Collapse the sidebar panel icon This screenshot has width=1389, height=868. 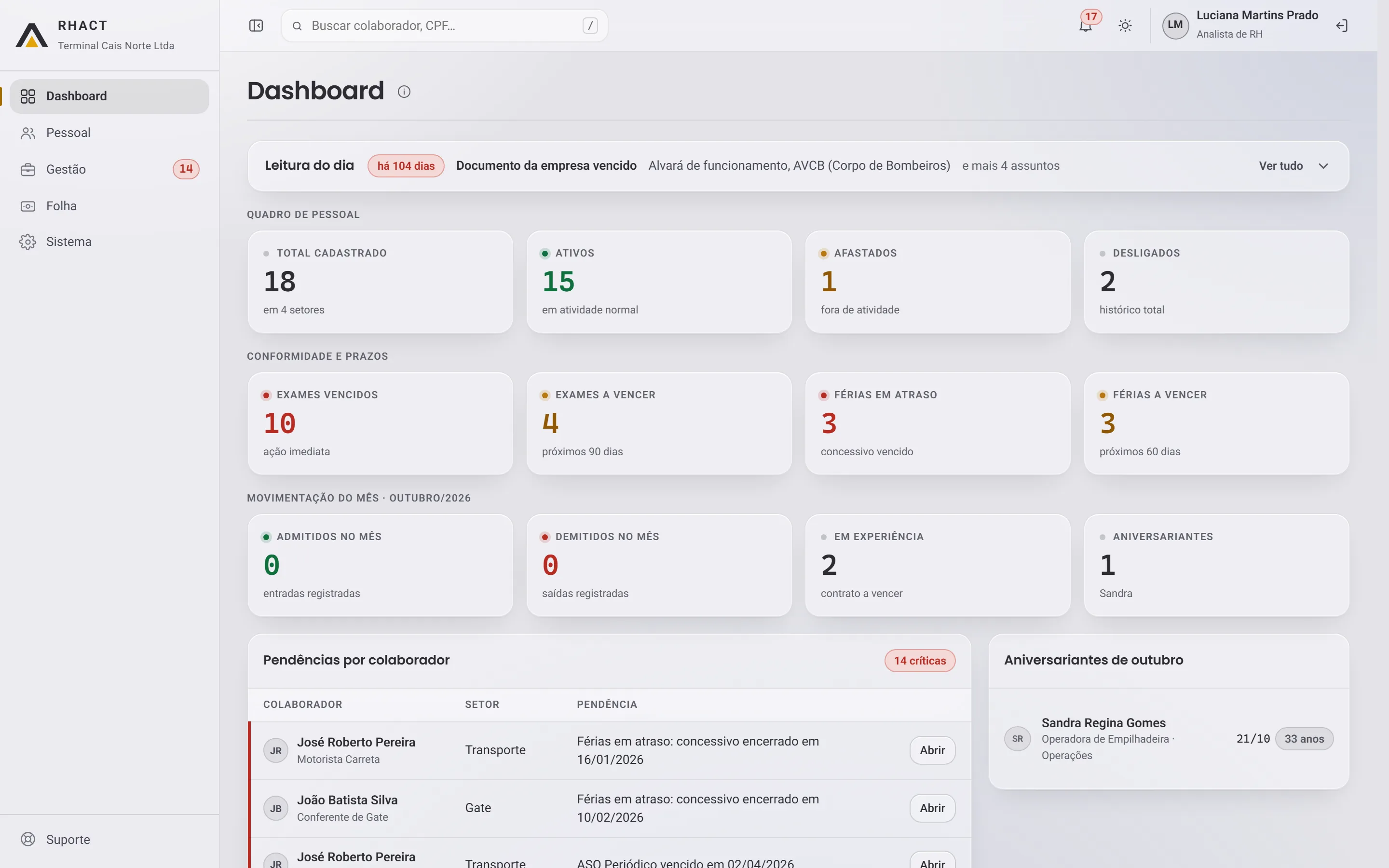point(256,26)
